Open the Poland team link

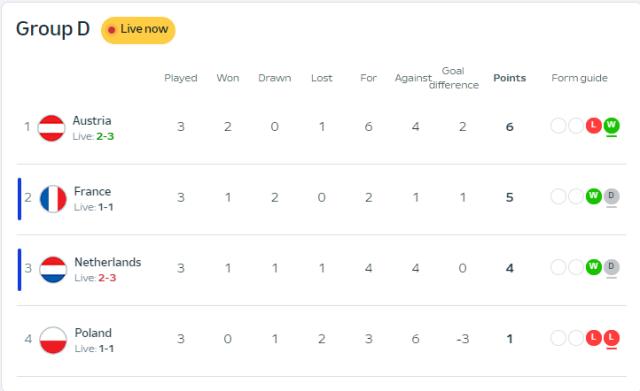pos(93,333)
